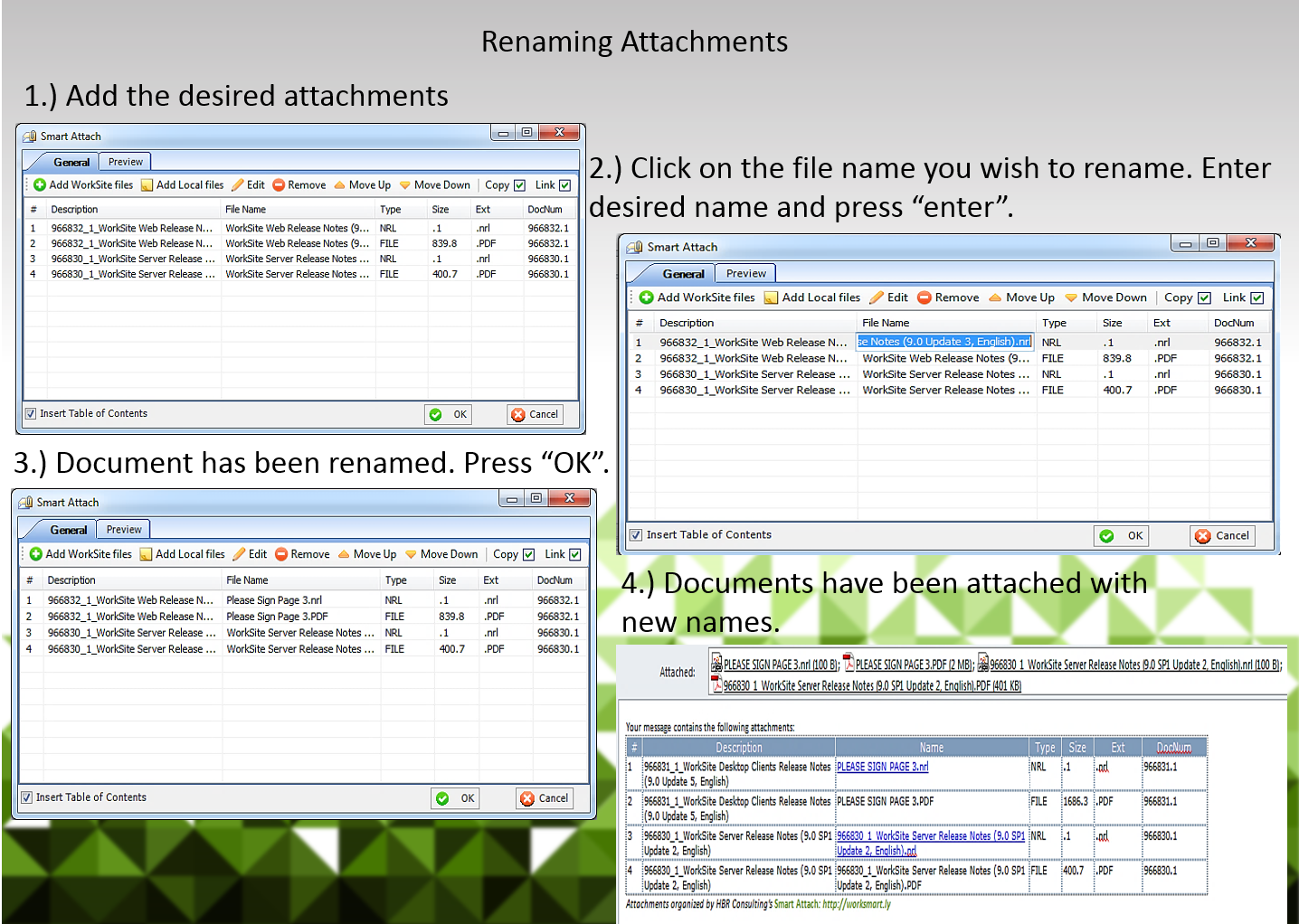Image resolution: width=1299 pixels, height=924 pixels.
Task: Click Move Down in the step 3 dialog
Action: pyautogui.click(x=441, y=554)
